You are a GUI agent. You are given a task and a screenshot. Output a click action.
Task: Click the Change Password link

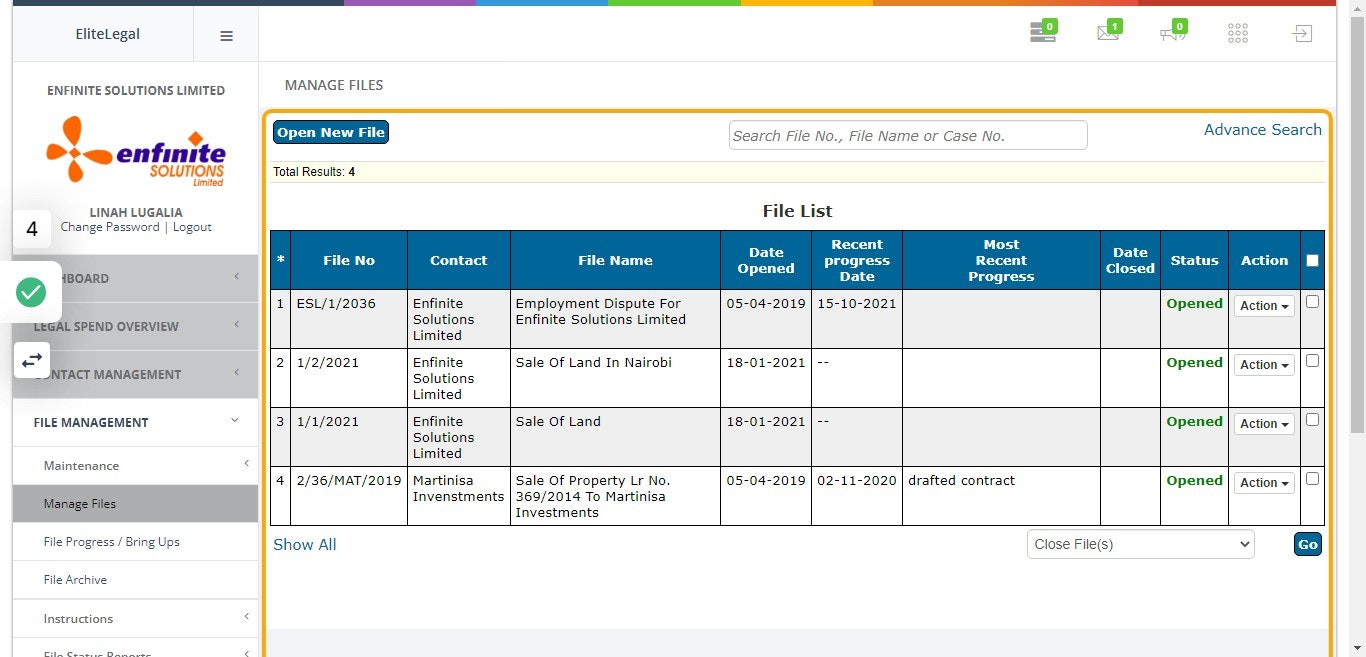[x=110, y=227]
